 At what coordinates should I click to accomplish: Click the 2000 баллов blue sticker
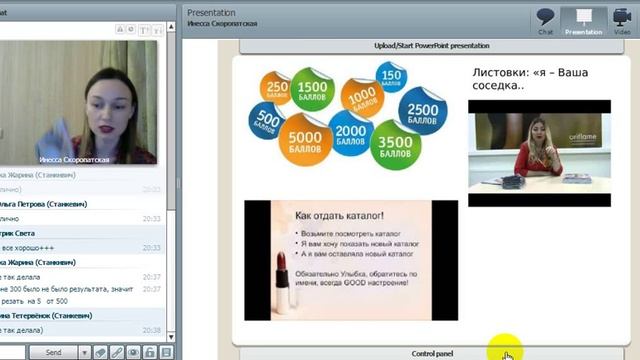[x=351, y=133]
